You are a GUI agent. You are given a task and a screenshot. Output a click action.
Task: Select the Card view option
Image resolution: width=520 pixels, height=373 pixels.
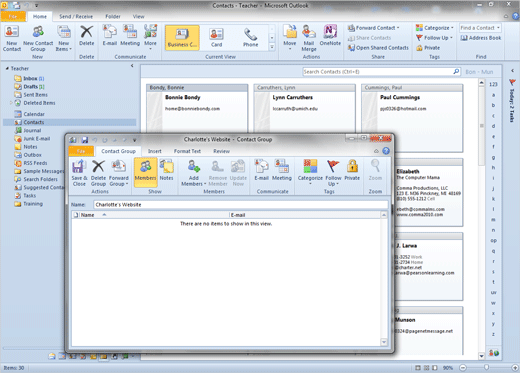click(x=216, y=38)
